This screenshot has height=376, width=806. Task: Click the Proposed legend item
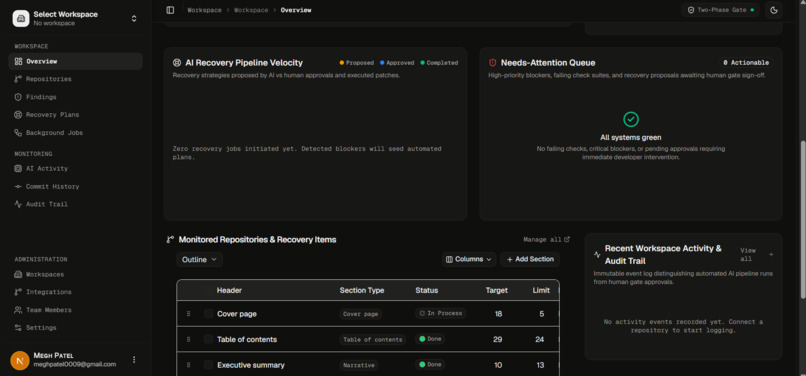click(x=357, y=63)
